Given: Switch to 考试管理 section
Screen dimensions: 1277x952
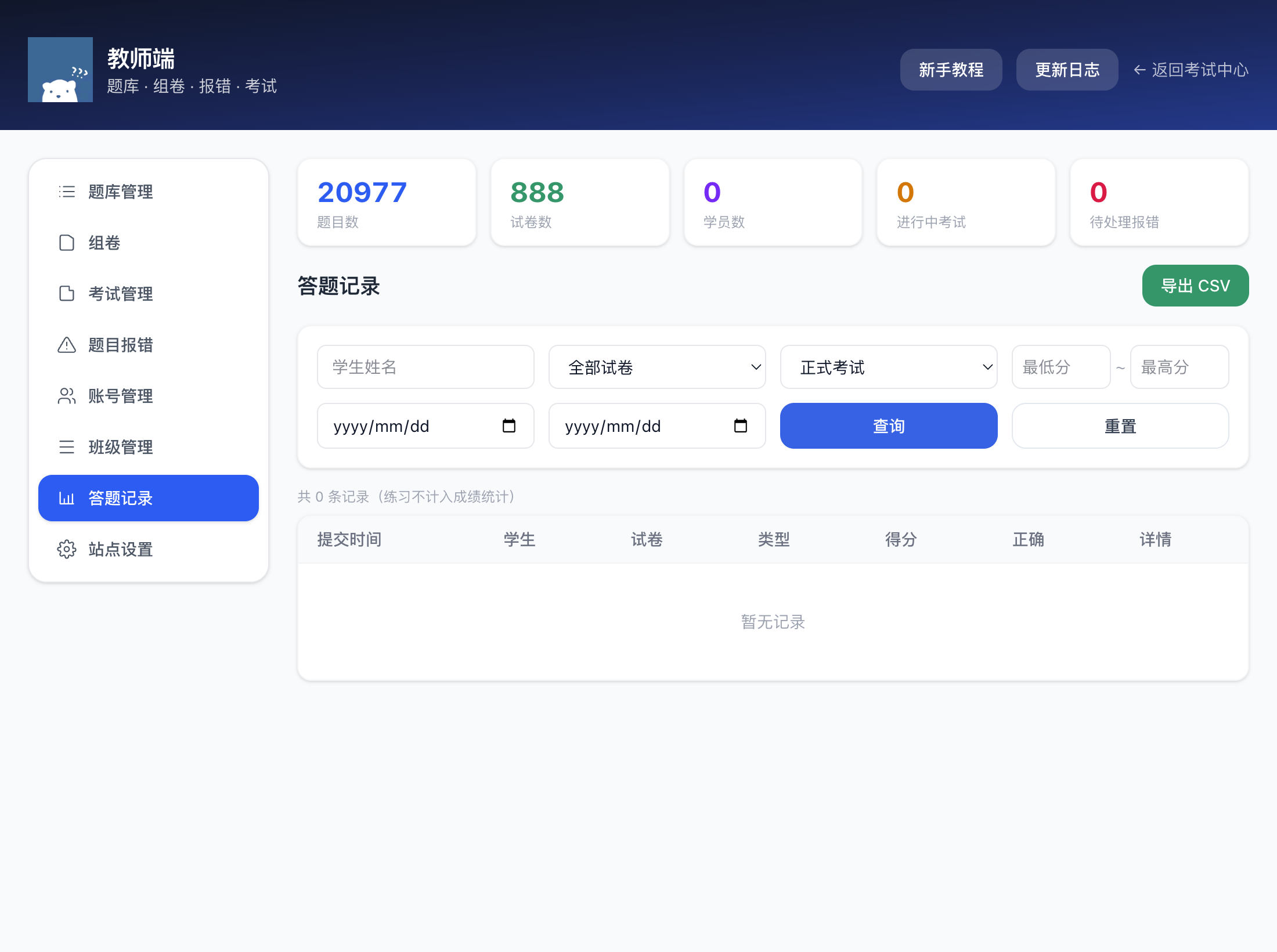Looking at the screenshot, I should (149, 294).
